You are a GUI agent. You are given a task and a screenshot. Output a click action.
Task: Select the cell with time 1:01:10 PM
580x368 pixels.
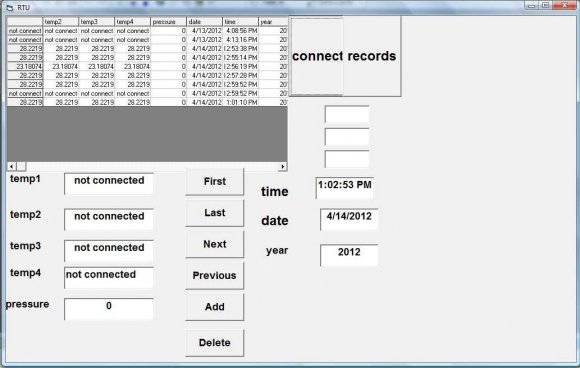(240, 102)
